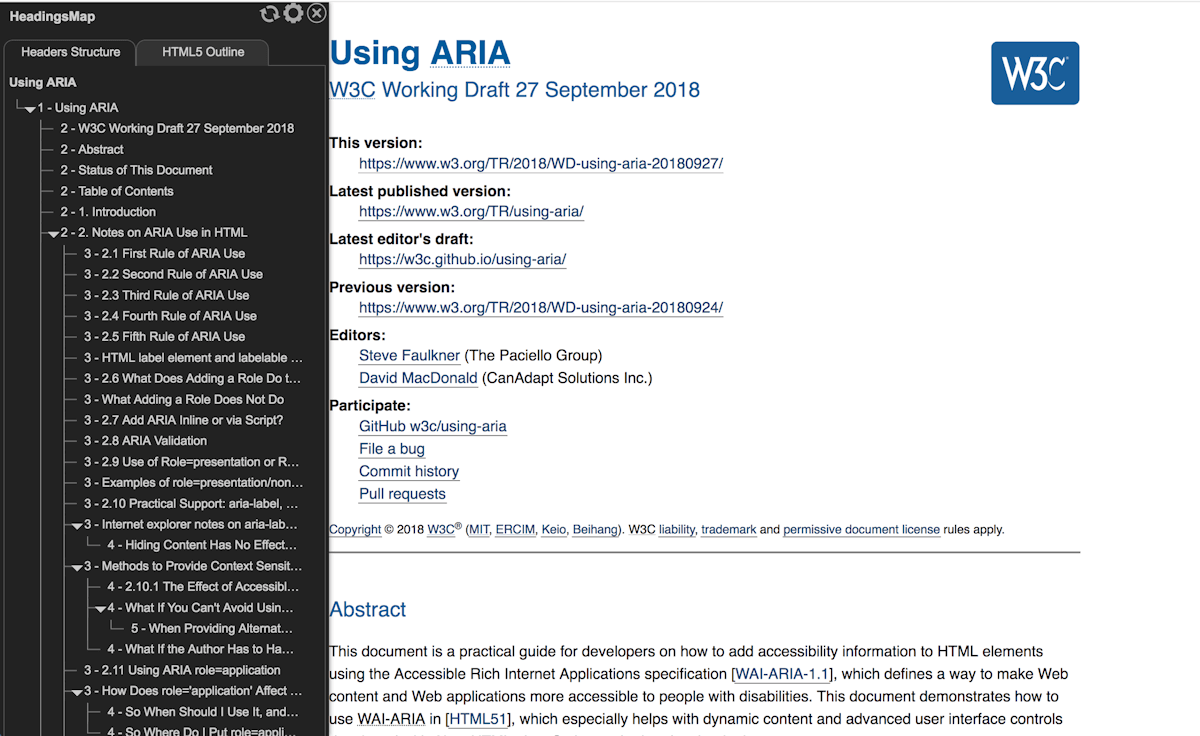Image resolution: width=1200 pixels, height=736 pixels.
Task: Open latest editor's draft github.io link
Action: click(463, 260)
